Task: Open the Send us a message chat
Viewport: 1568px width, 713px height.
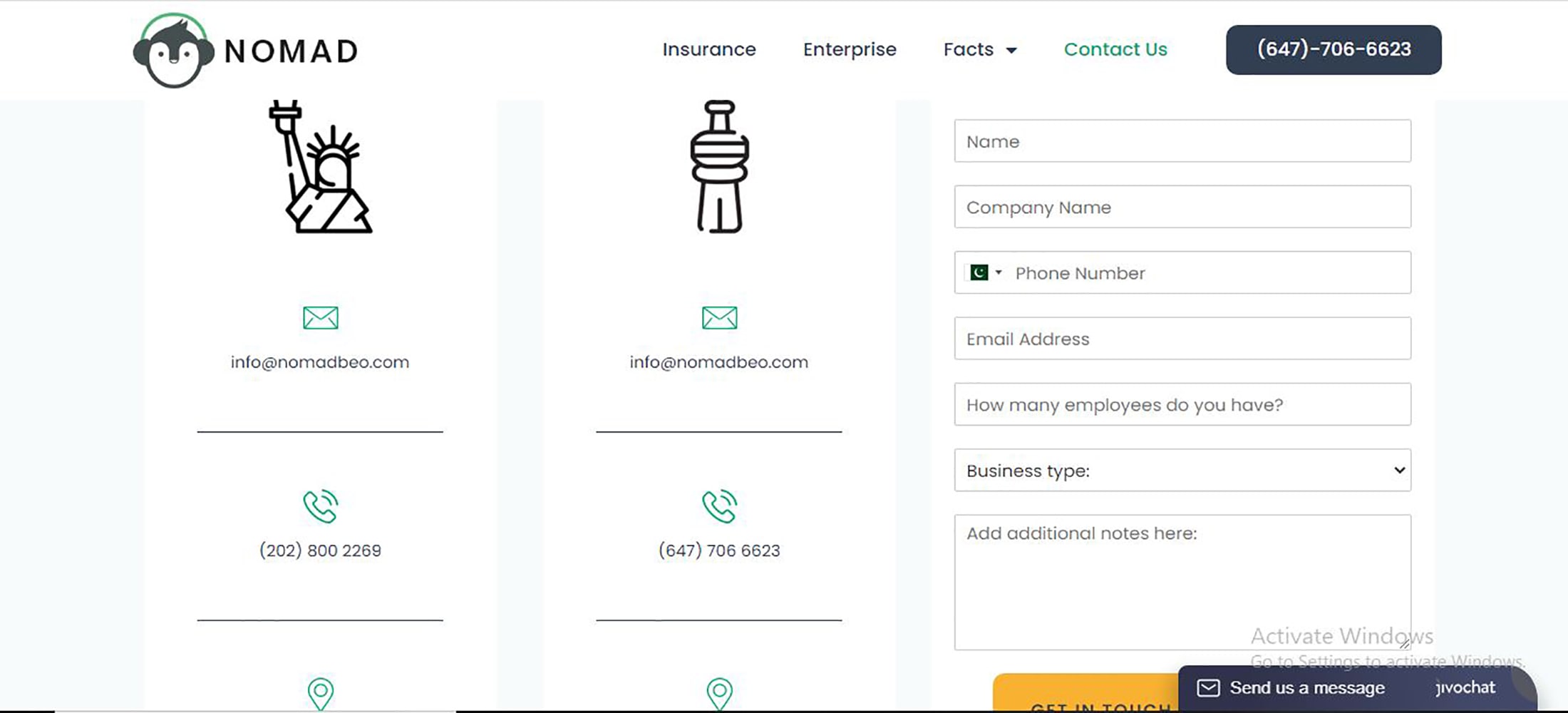Action: 1306,688
